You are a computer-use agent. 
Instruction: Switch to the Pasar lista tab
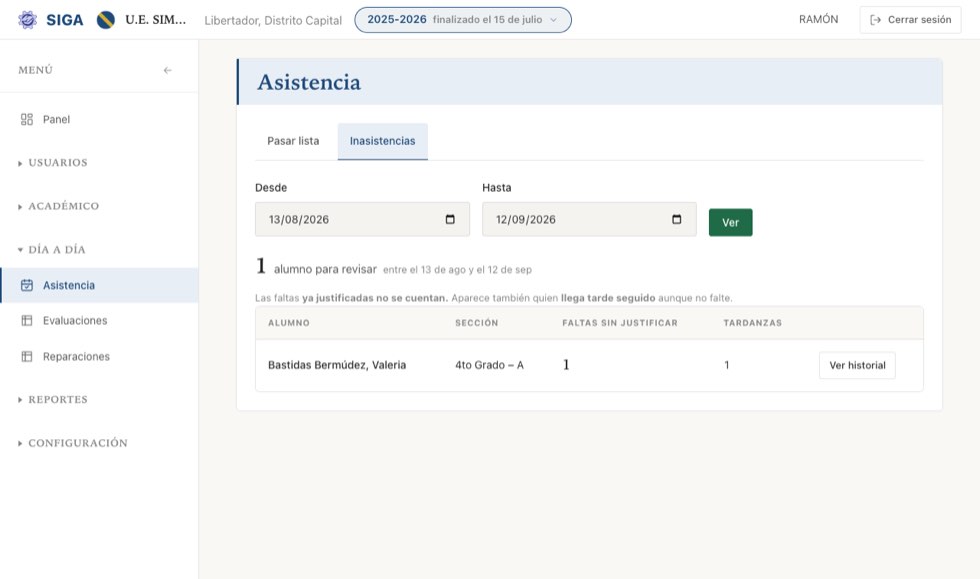coord(293,141)
